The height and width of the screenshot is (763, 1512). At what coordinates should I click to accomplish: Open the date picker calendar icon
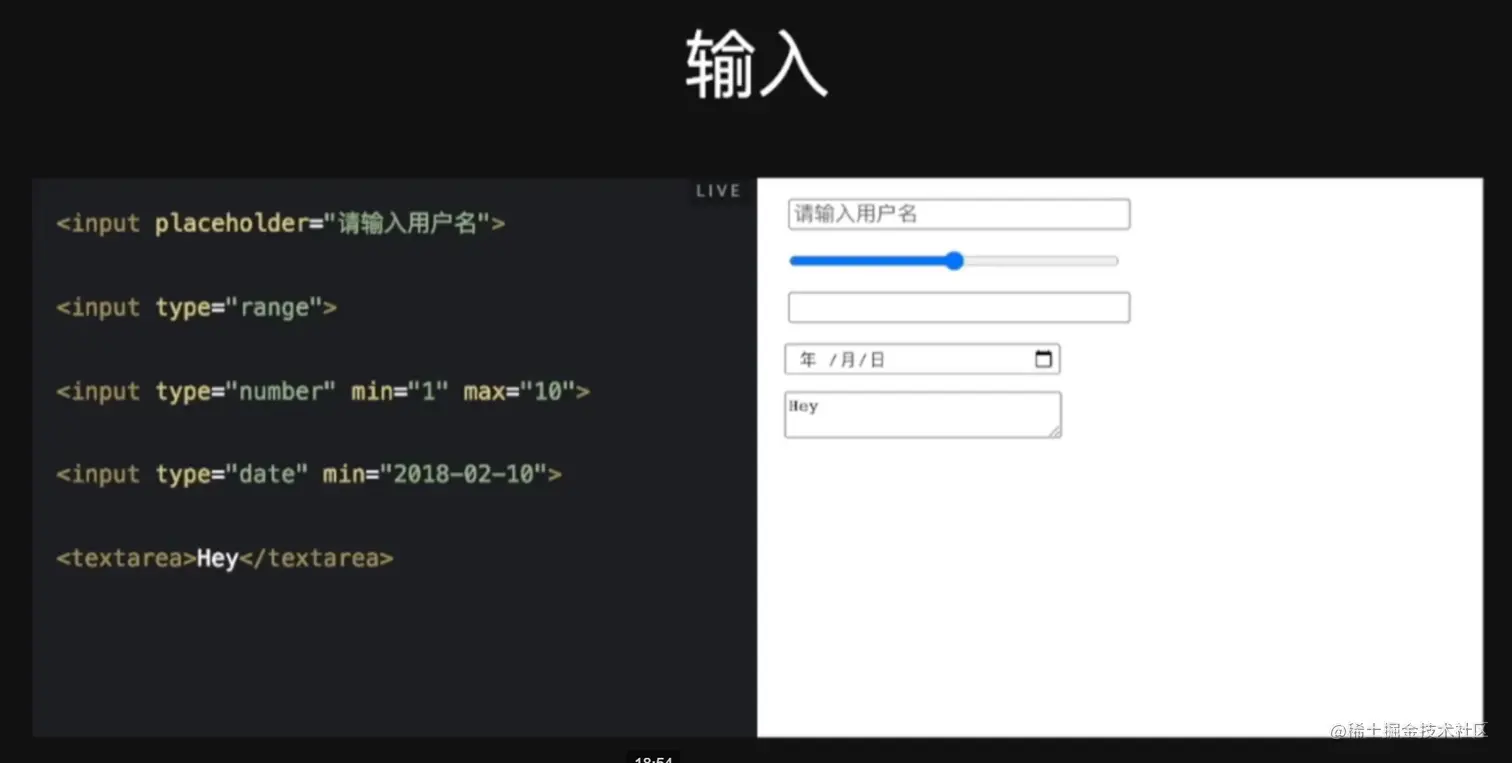[1044, 358]
